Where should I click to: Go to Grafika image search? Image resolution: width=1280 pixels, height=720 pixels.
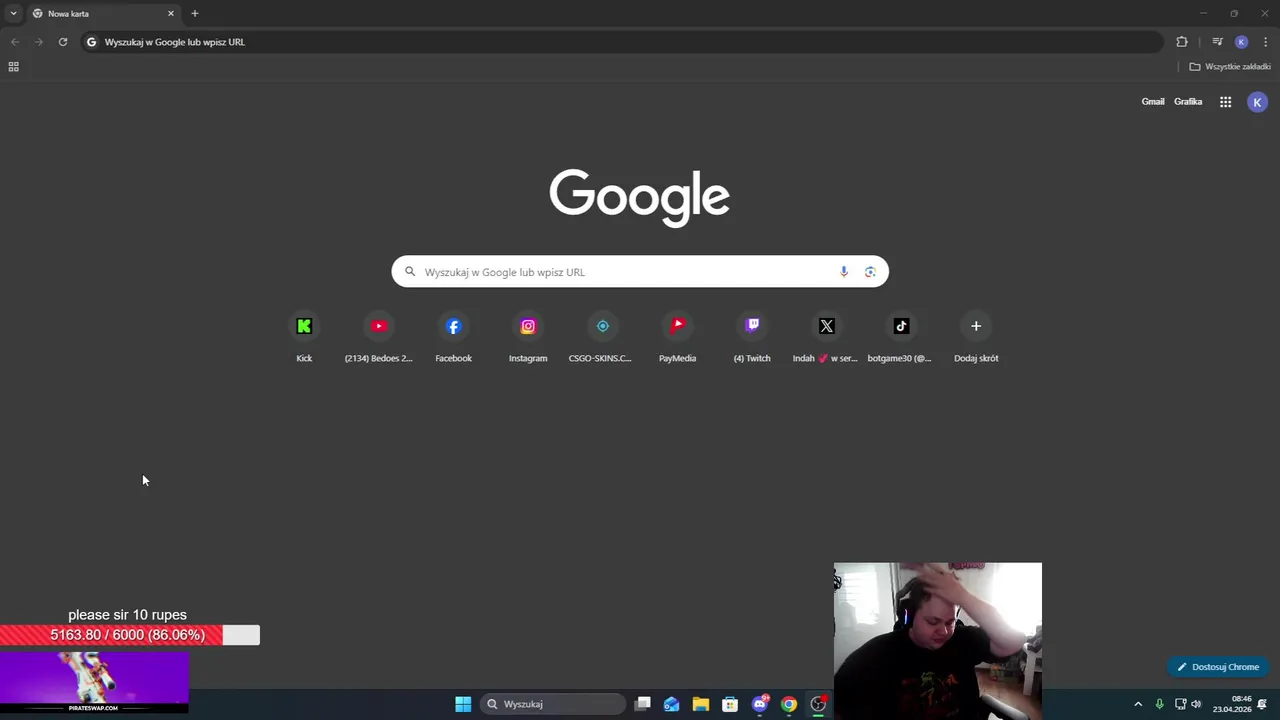coord(1188,102)
